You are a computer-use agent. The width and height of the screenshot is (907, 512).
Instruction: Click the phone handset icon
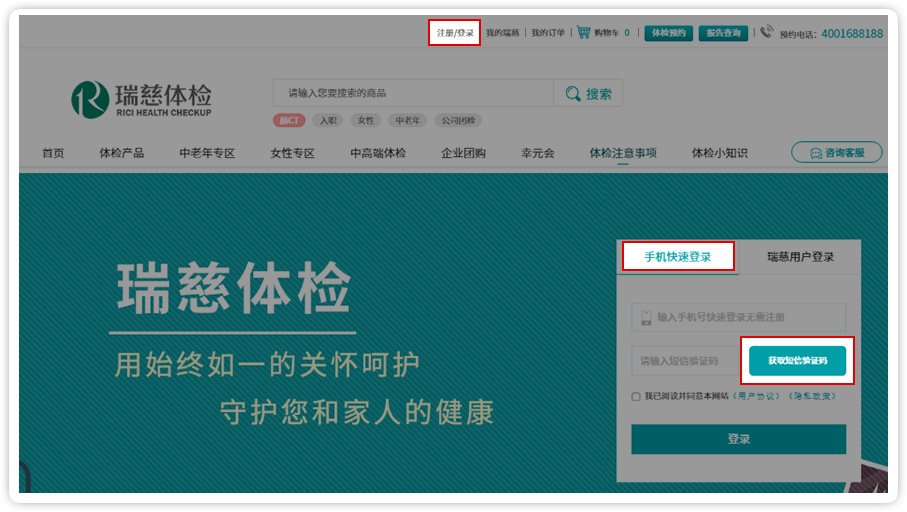[766, 32]
